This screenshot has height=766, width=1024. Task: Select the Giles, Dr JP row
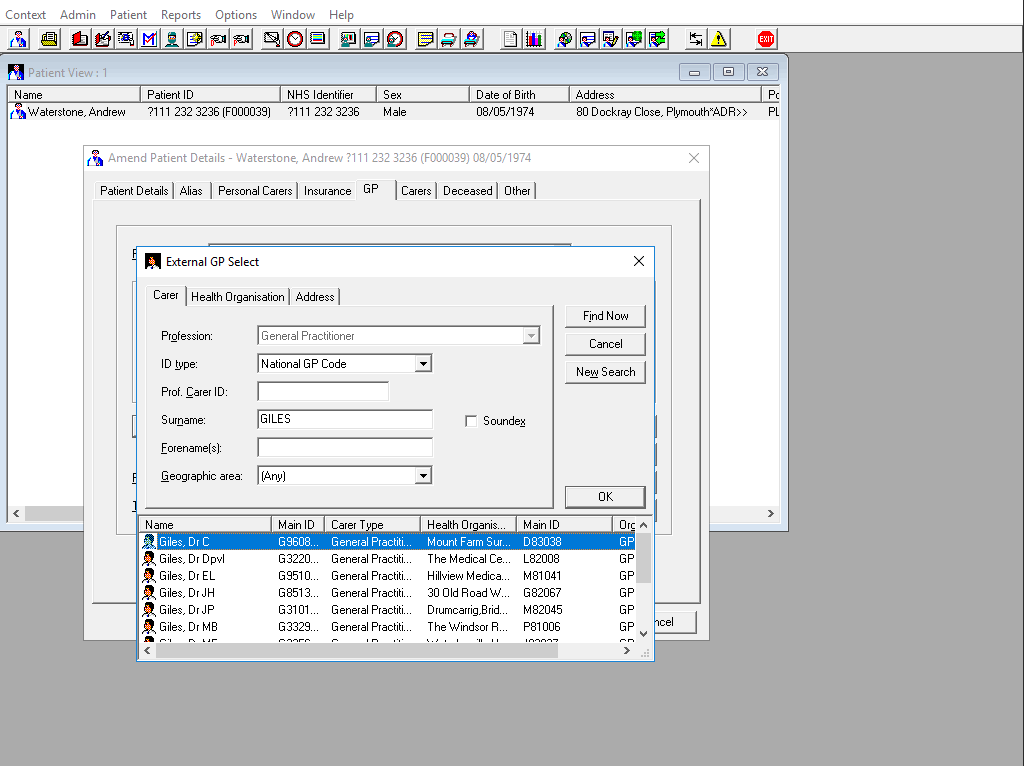388,610
